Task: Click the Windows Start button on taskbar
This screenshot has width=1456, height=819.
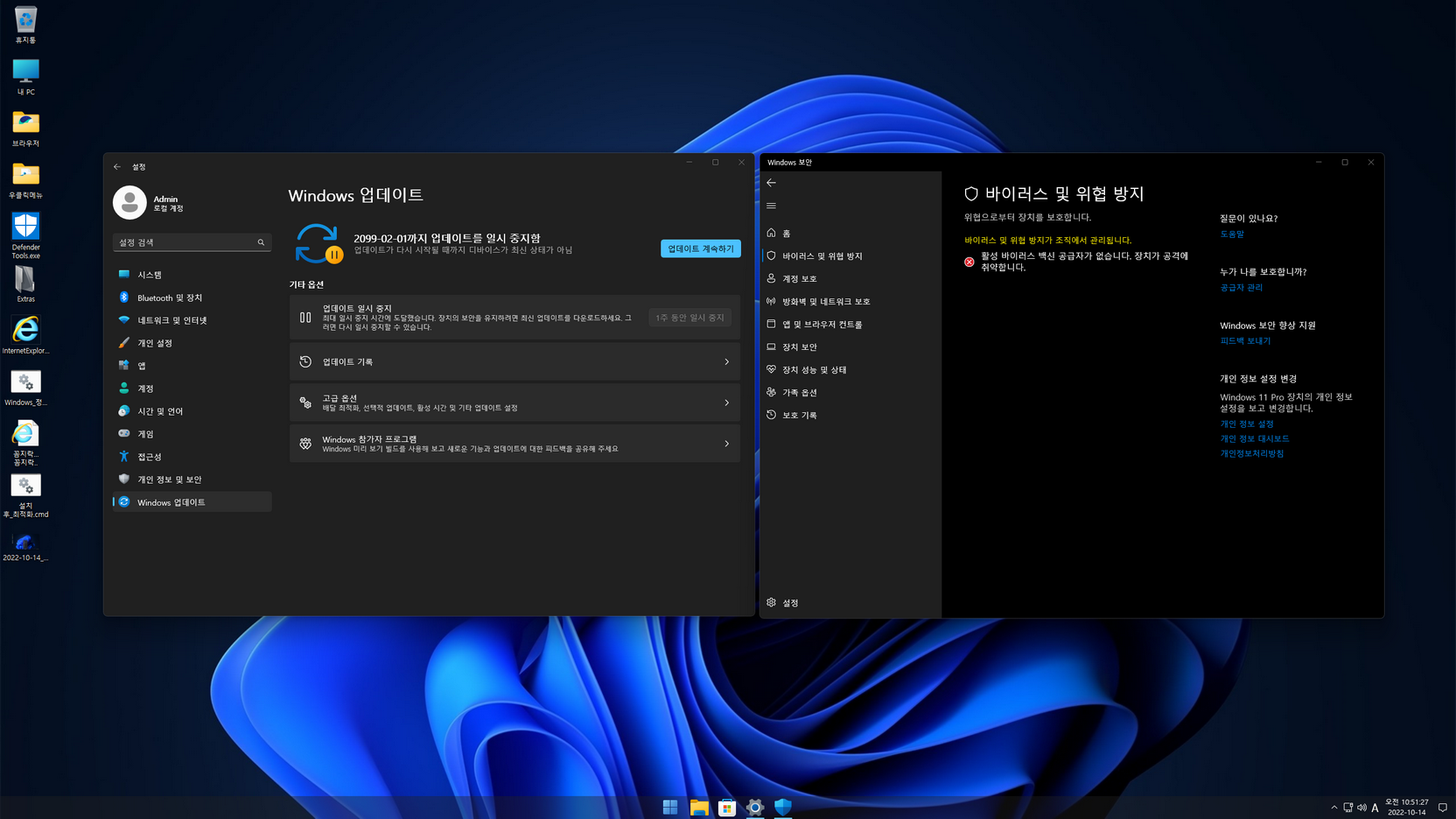Action: [x=670, y=807]
